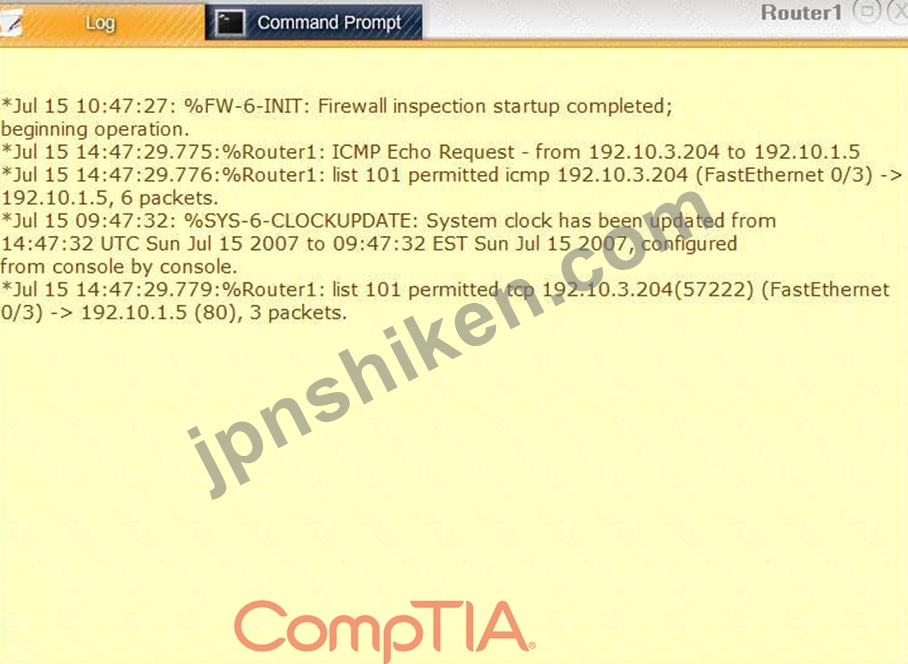Click the Router1 window title

[801, 13]
